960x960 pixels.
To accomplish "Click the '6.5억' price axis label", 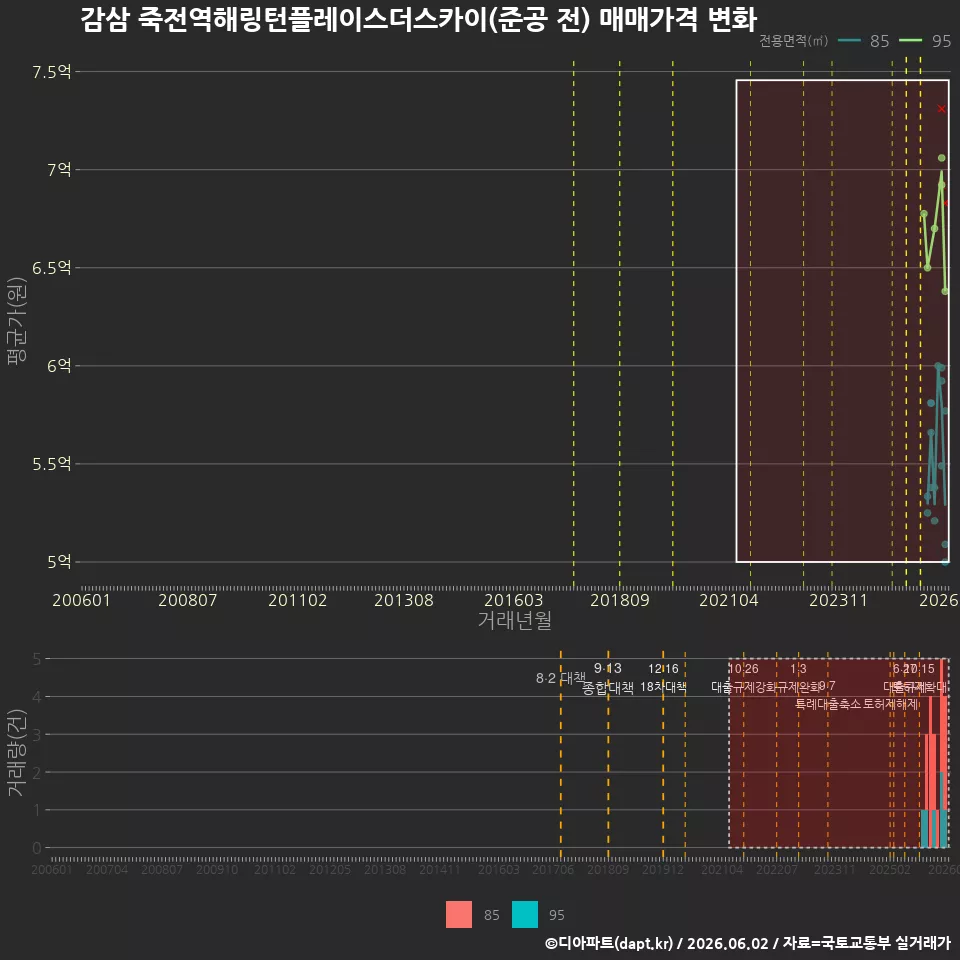I will [x=52, y=268].
